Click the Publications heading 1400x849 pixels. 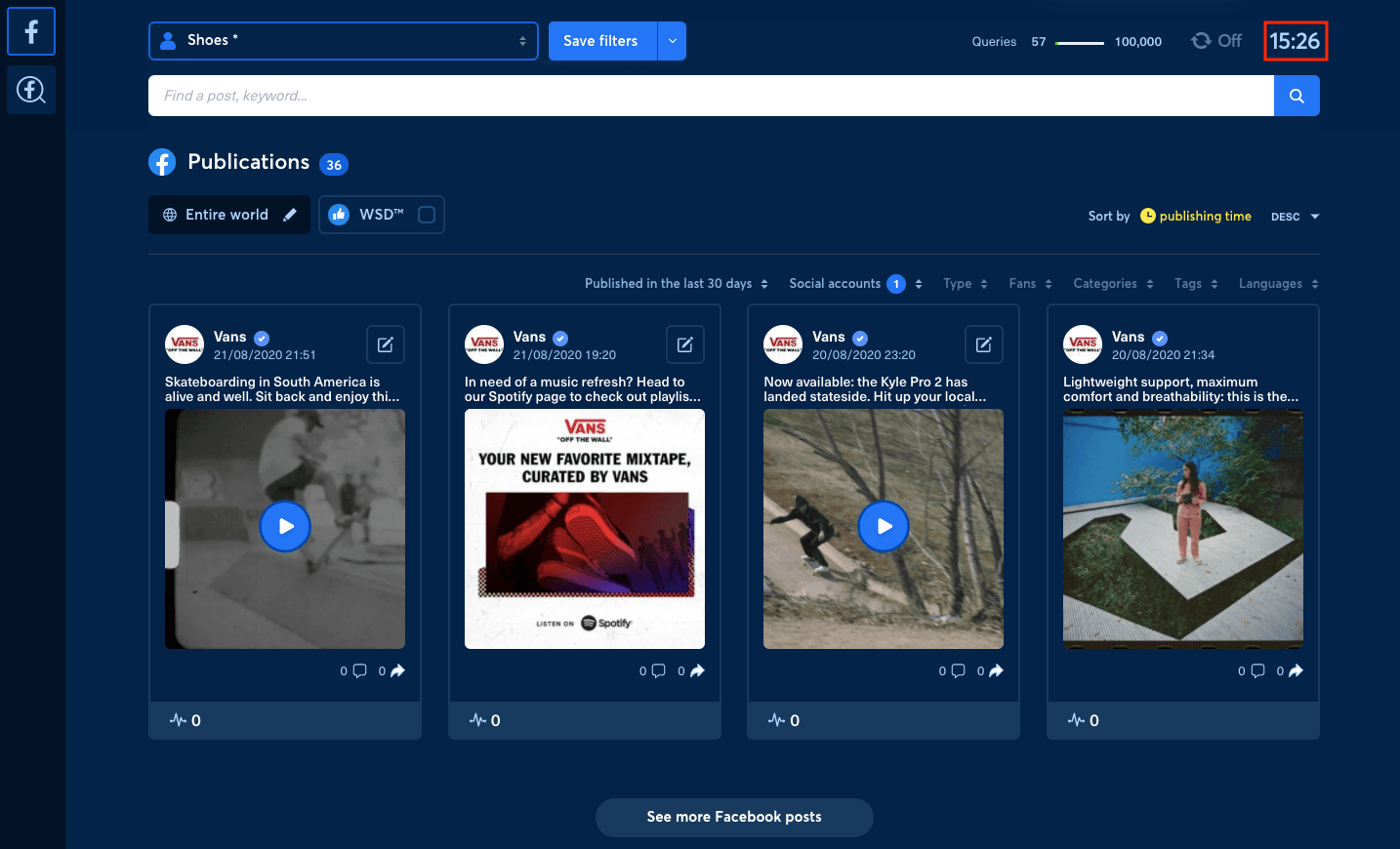point(249,162)
